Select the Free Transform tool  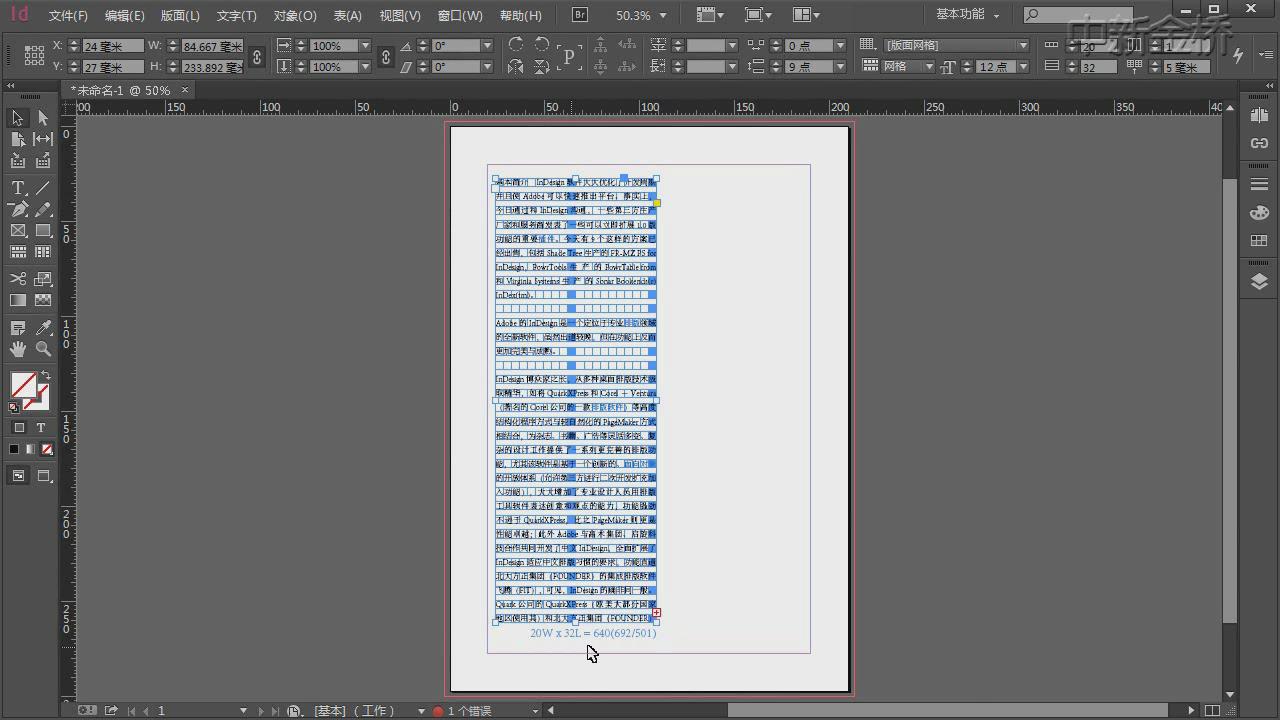(x=43, y=279)
